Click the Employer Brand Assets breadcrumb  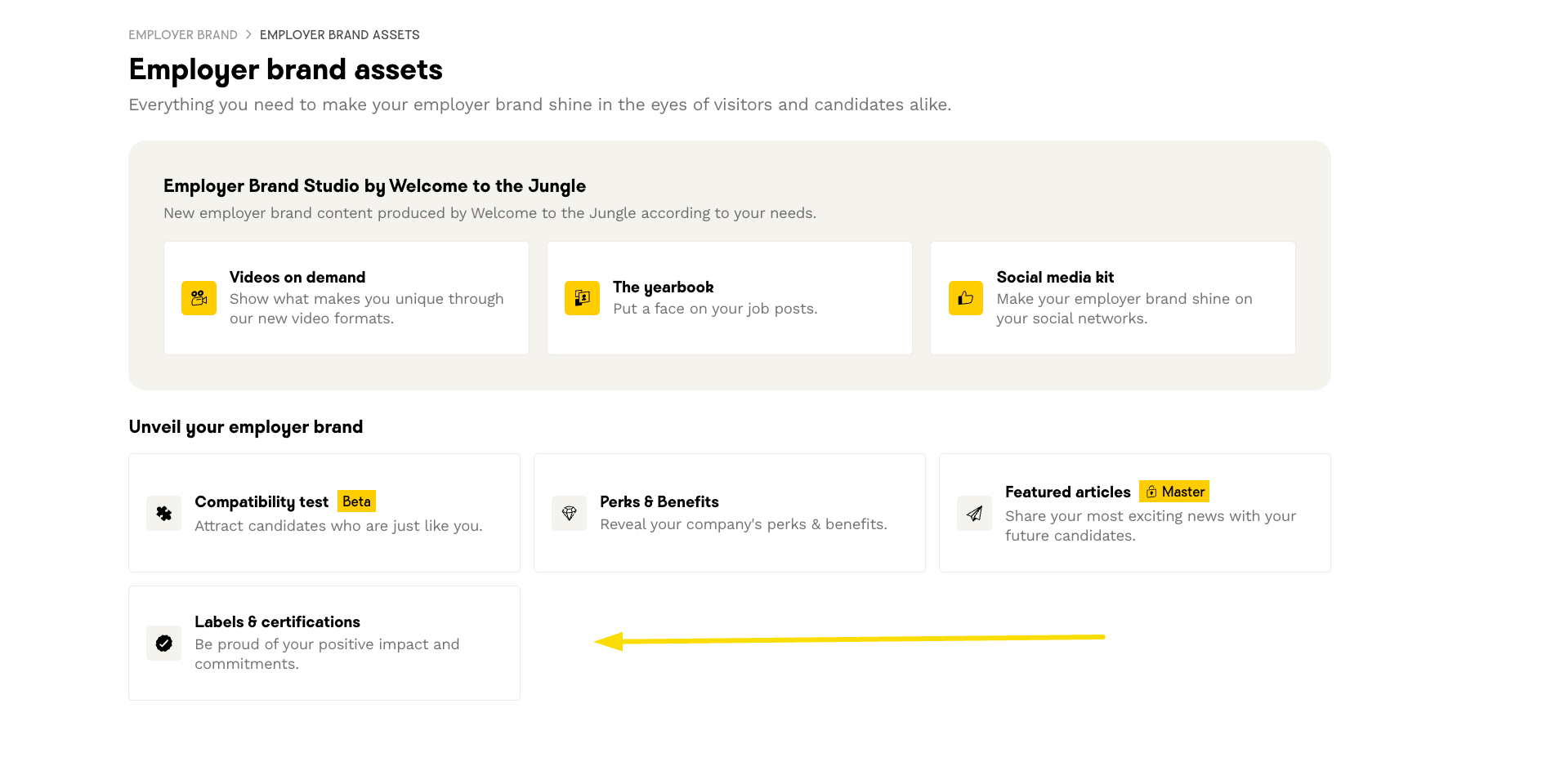(x=339, y=35)
